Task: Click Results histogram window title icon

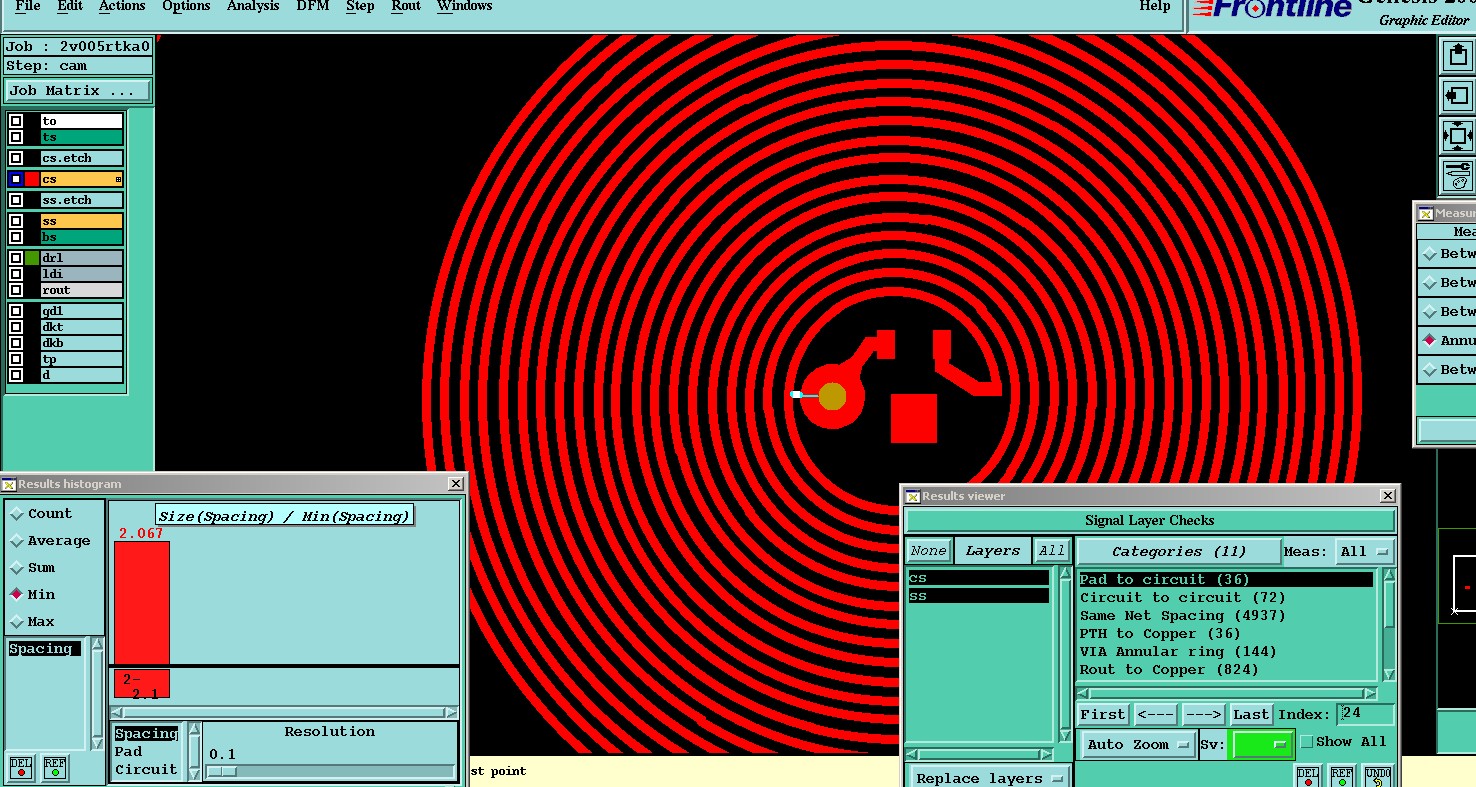Action: point(9,484)
